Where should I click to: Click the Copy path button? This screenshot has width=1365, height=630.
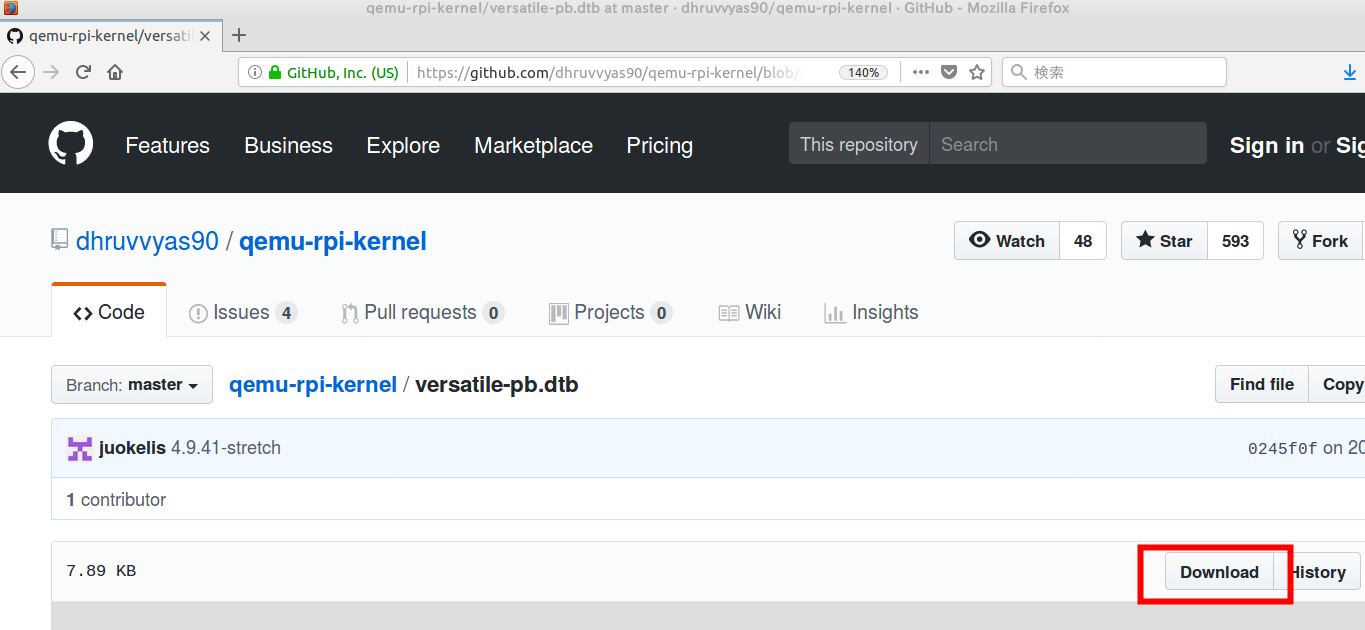pyautogui.click(x=1337, y=384)
